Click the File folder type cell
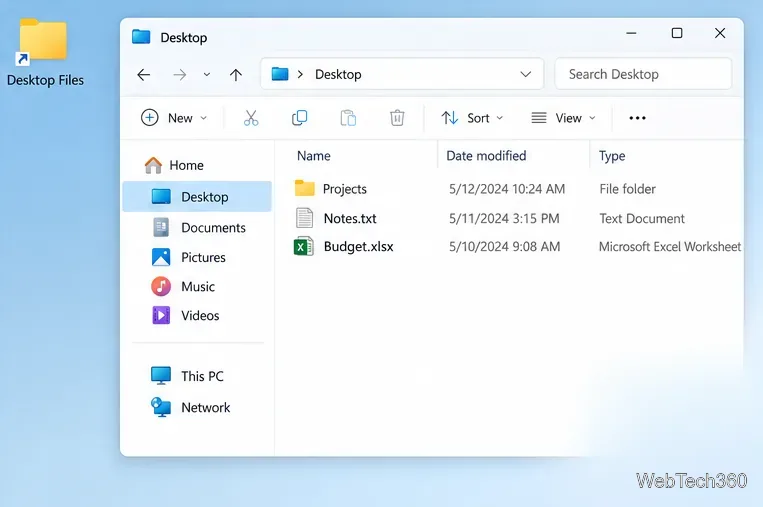Viewport: 763px width, 507px height. coord(627,189)
